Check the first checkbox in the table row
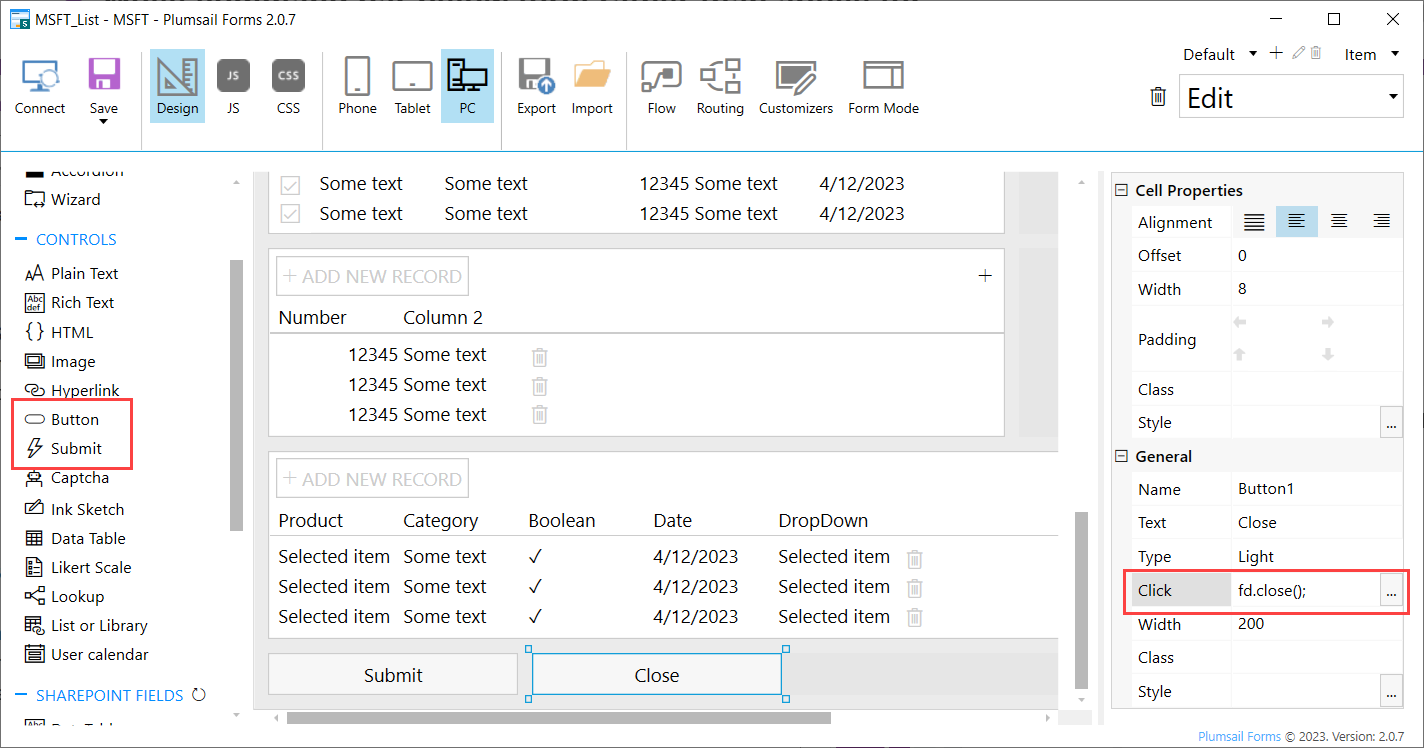1424x748 pixels. (x=290, y=185)
